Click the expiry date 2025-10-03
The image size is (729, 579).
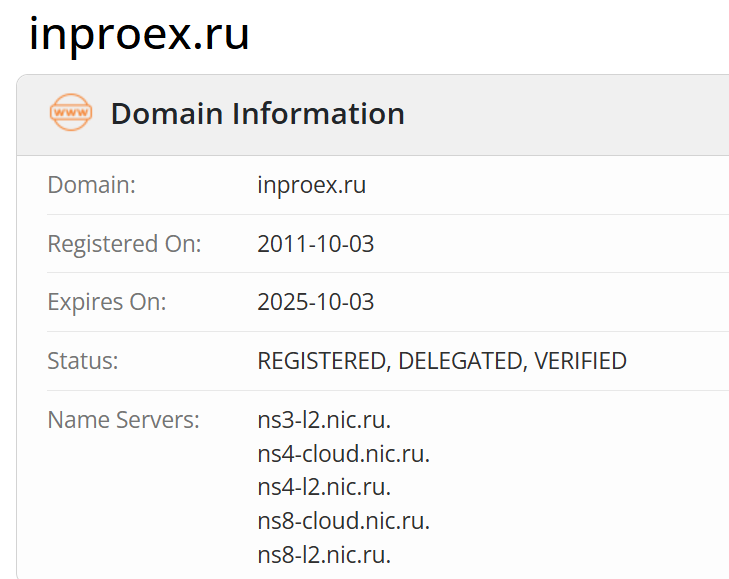(315, 302)
